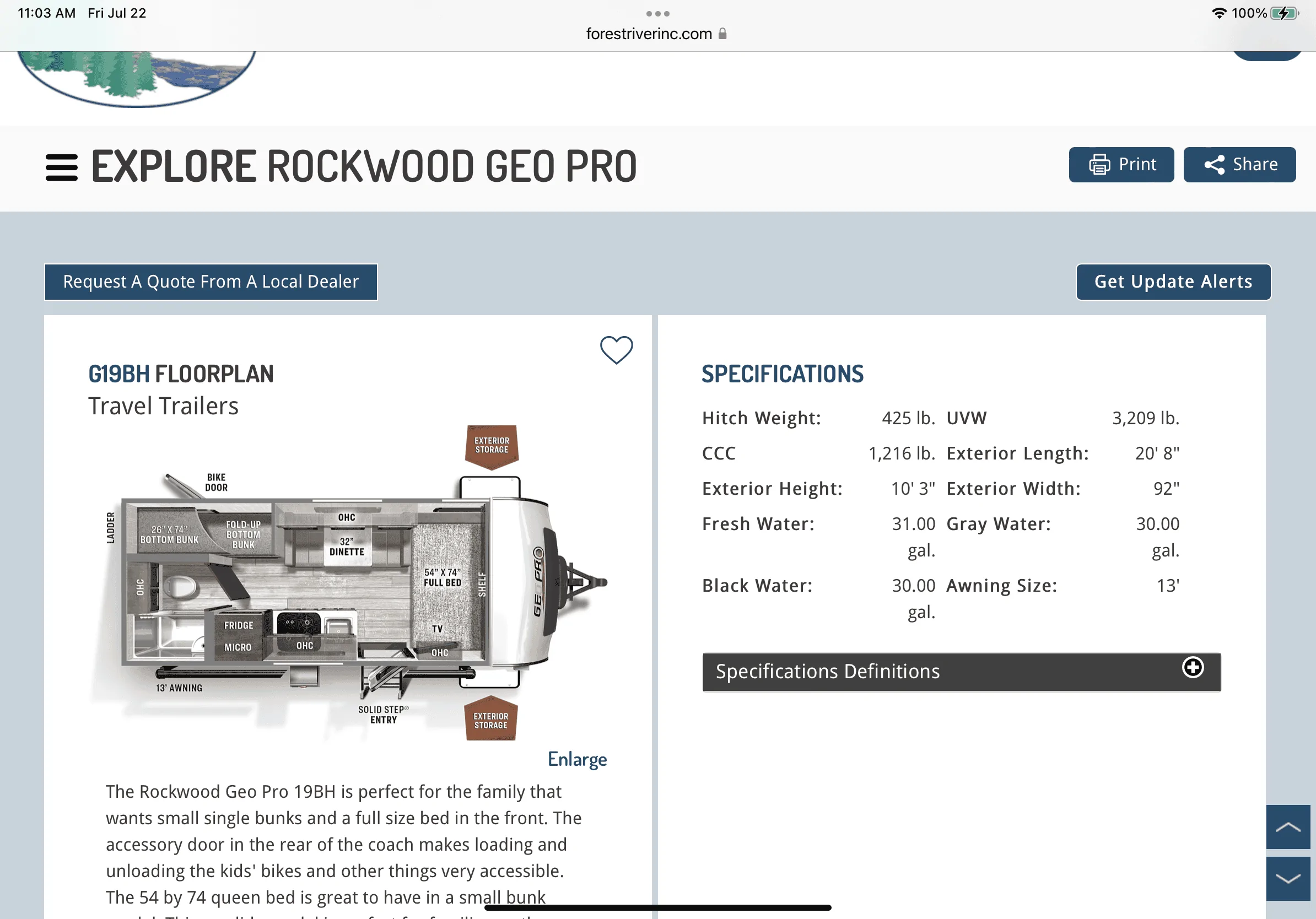Select the Hitch Weight value 425 lb.

908,418
